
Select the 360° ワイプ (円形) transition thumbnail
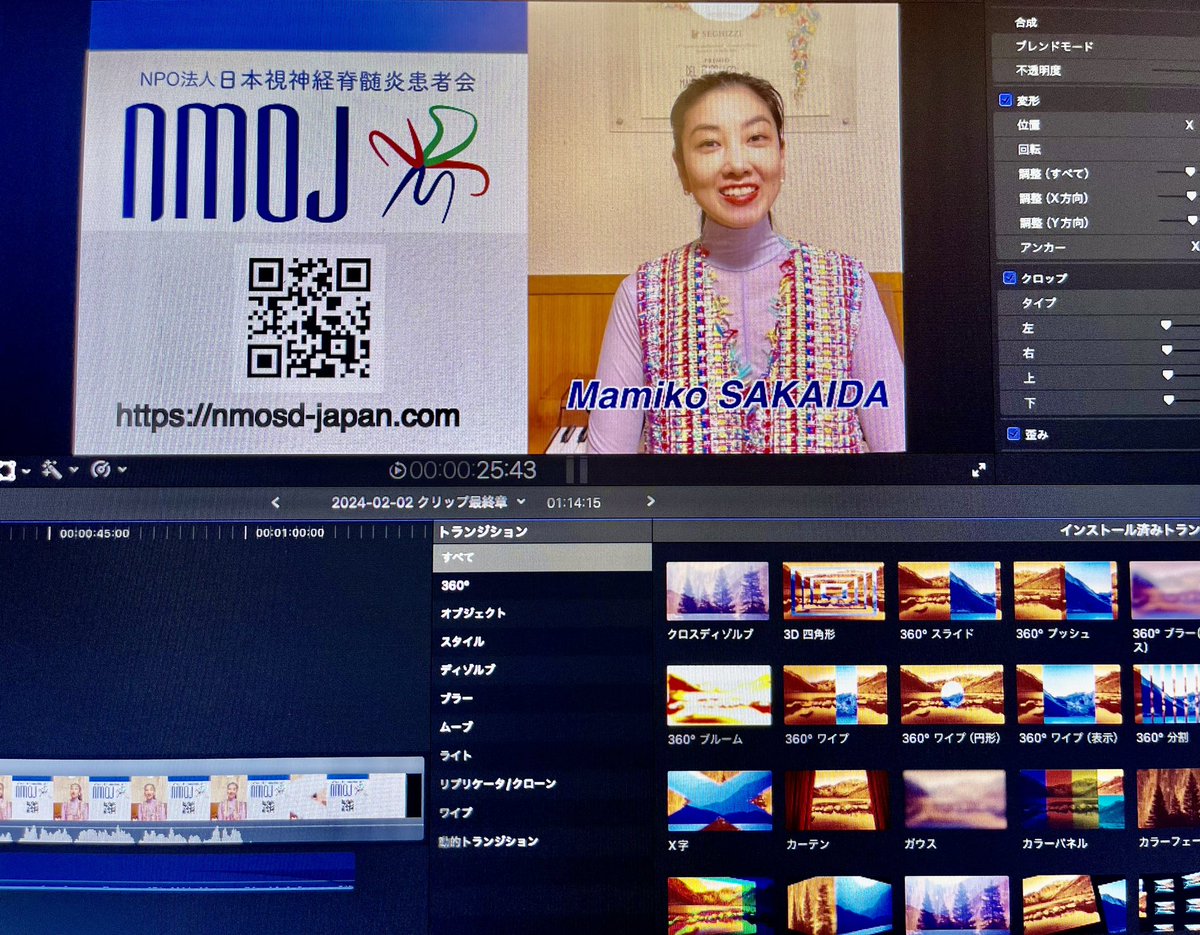(952, 695)
